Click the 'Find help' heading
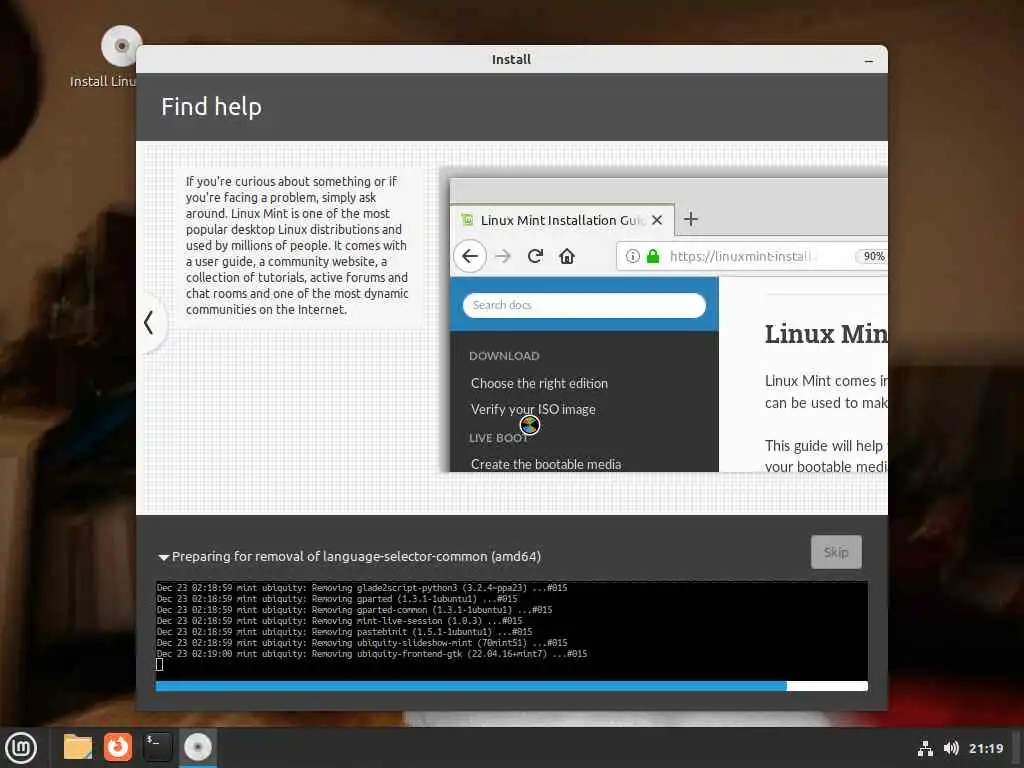Screen dimensions: 1024x768 [x=211, y=106]
